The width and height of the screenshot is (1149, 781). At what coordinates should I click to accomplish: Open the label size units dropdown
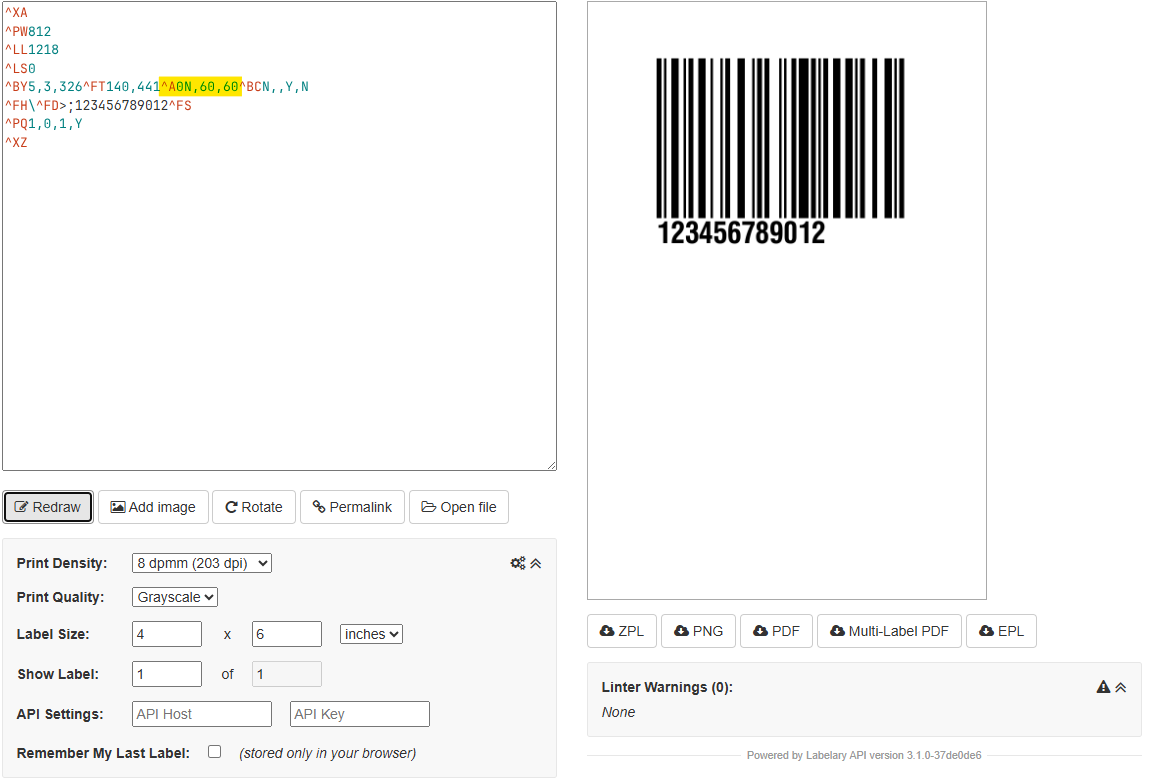[x=370, y=634]
